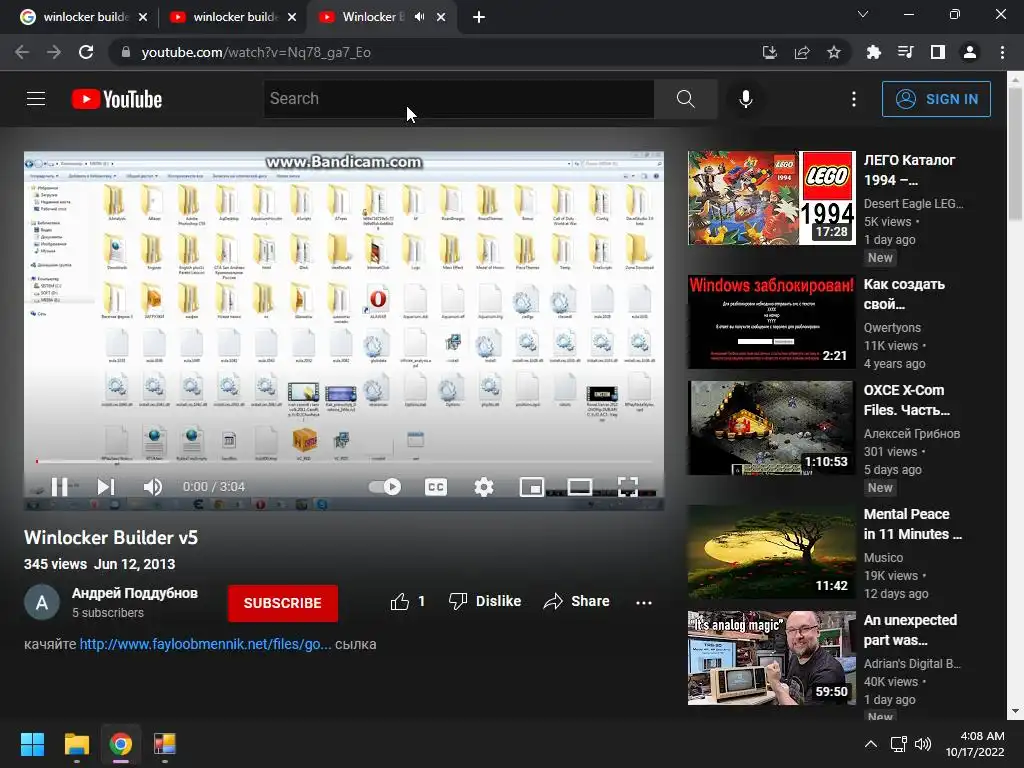Open Windows заблокирован video thumbnail
The width and height of the screenshot is (1024, 768).
coord(771,322)
